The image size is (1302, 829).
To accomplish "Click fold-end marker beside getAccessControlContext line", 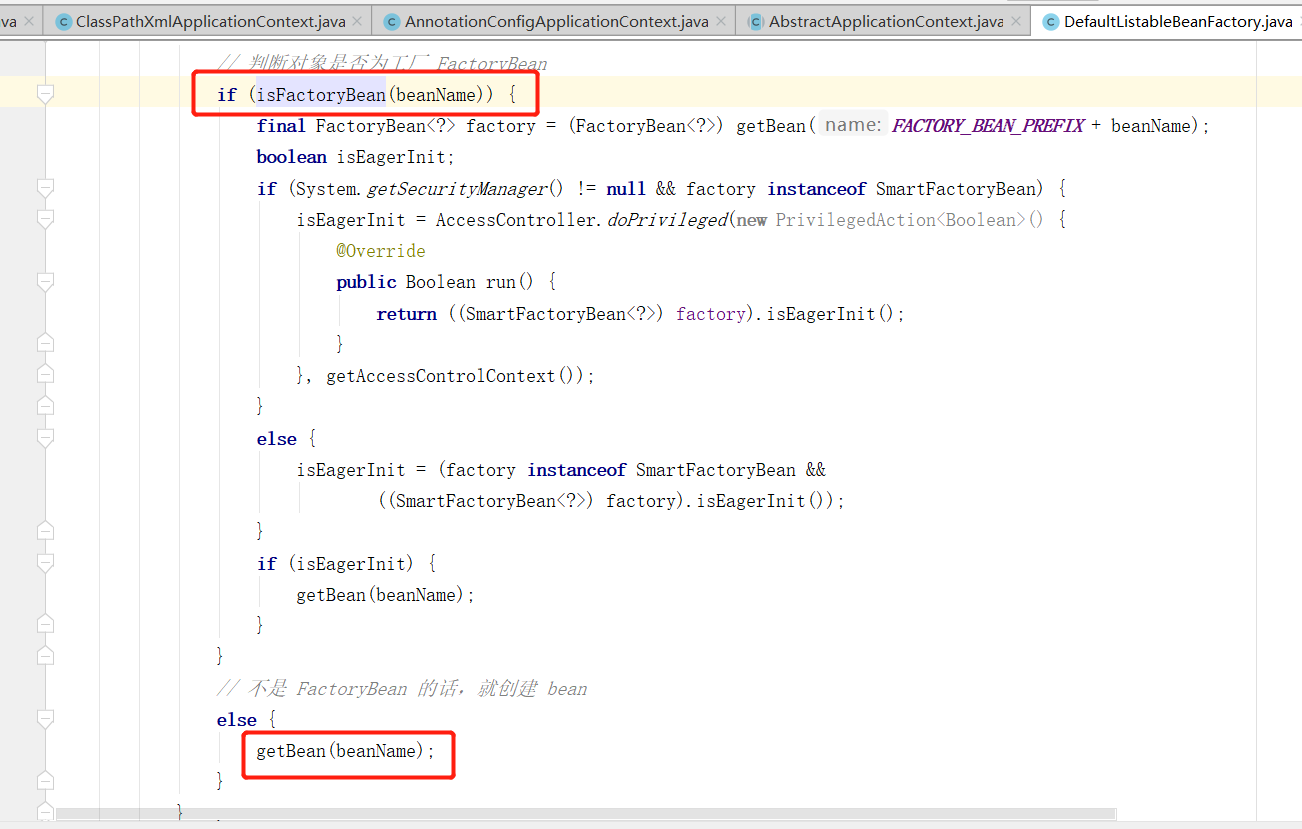I will click(44, 375).
